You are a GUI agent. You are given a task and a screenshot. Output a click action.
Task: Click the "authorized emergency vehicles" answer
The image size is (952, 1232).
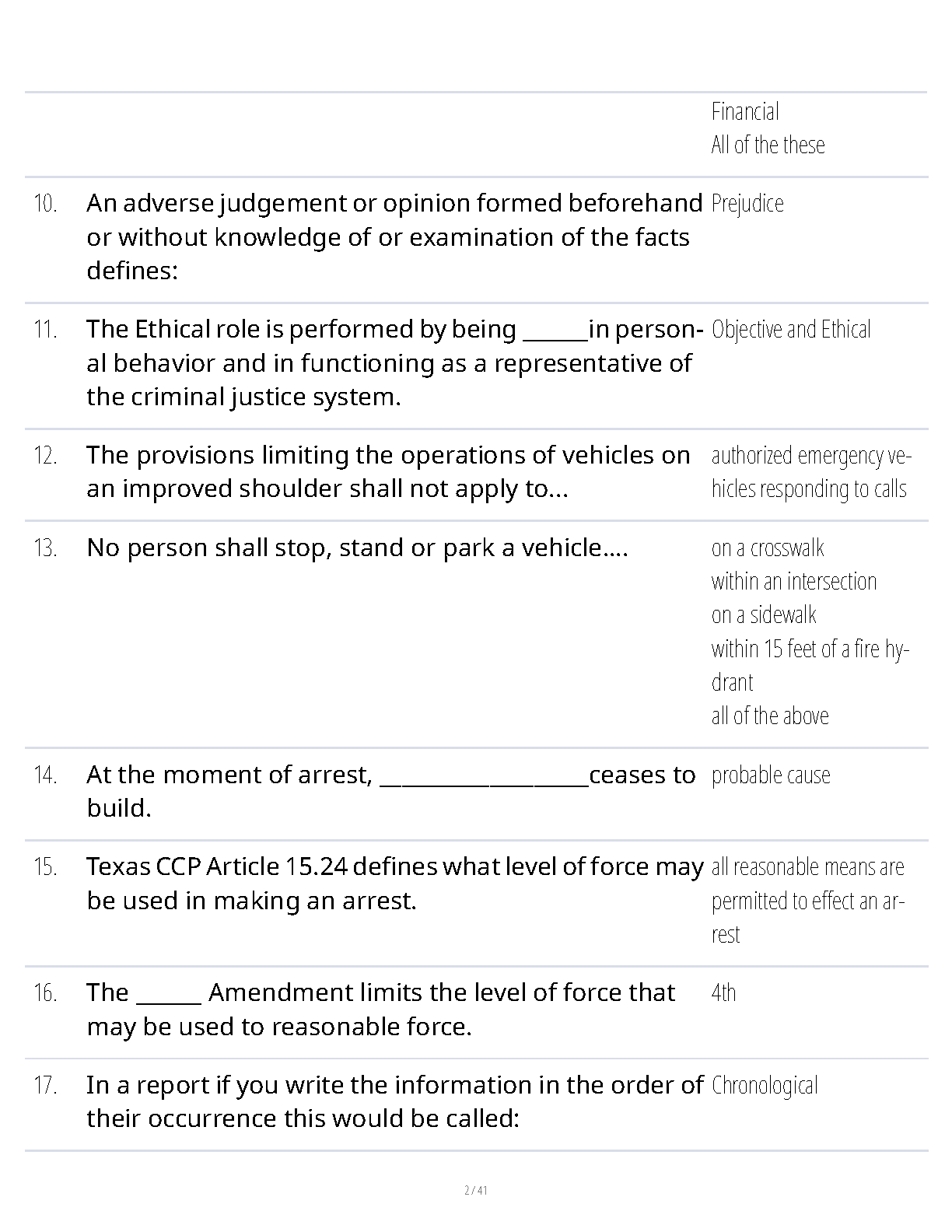809,472
